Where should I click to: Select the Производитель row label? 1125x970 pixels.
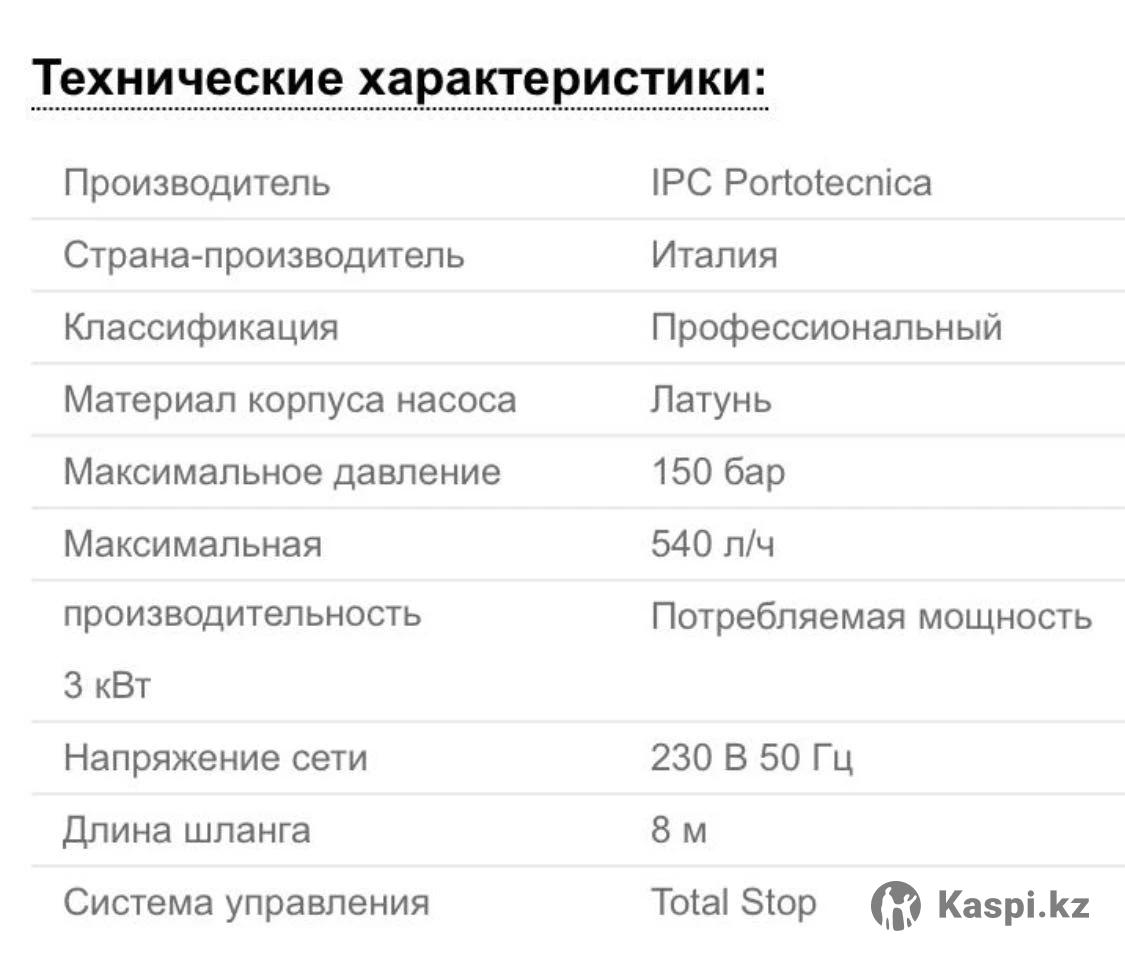[x=197, y=182]
